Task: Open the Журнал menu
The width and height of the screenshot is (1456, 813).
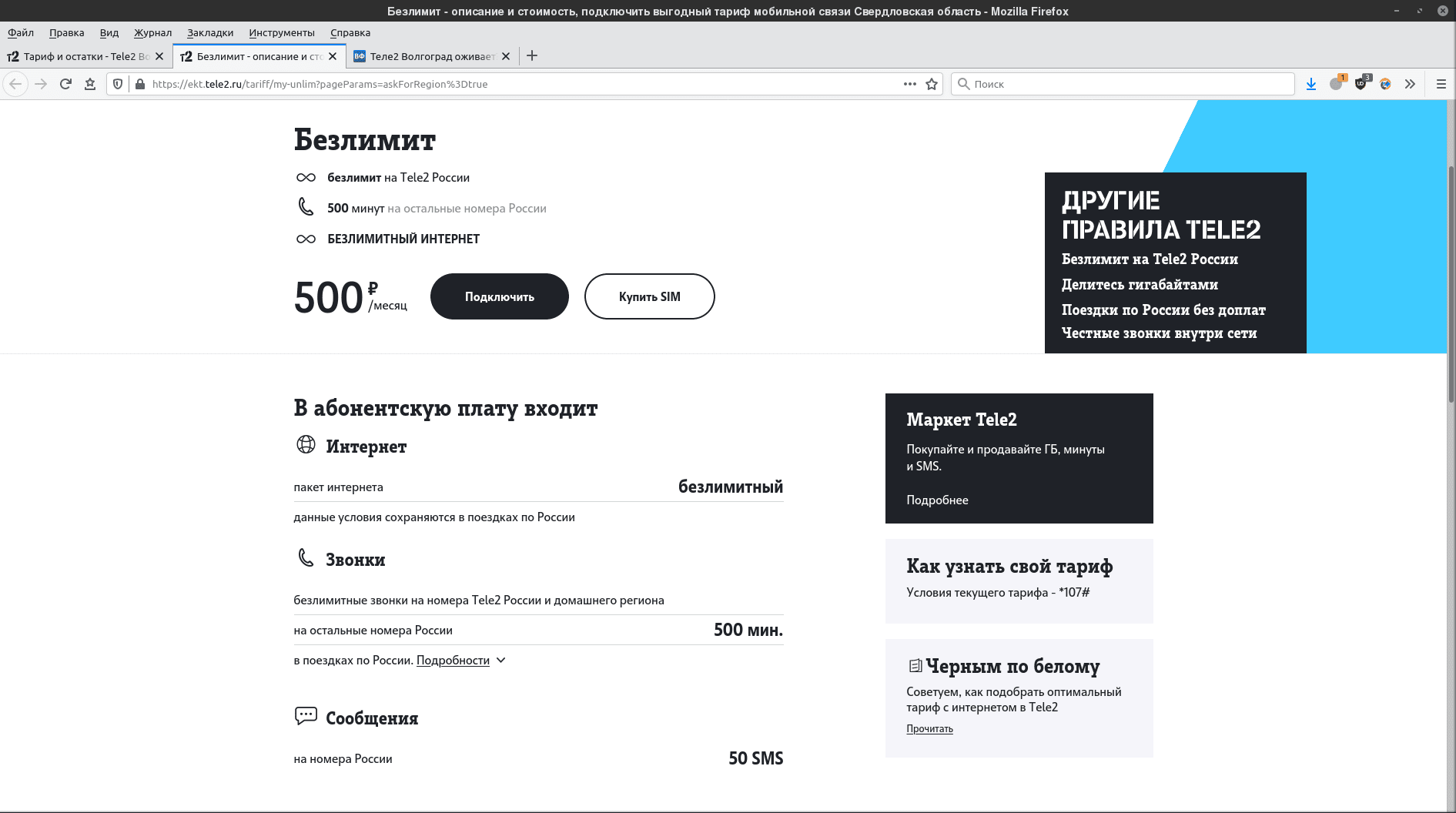Action: coord(152,32)
